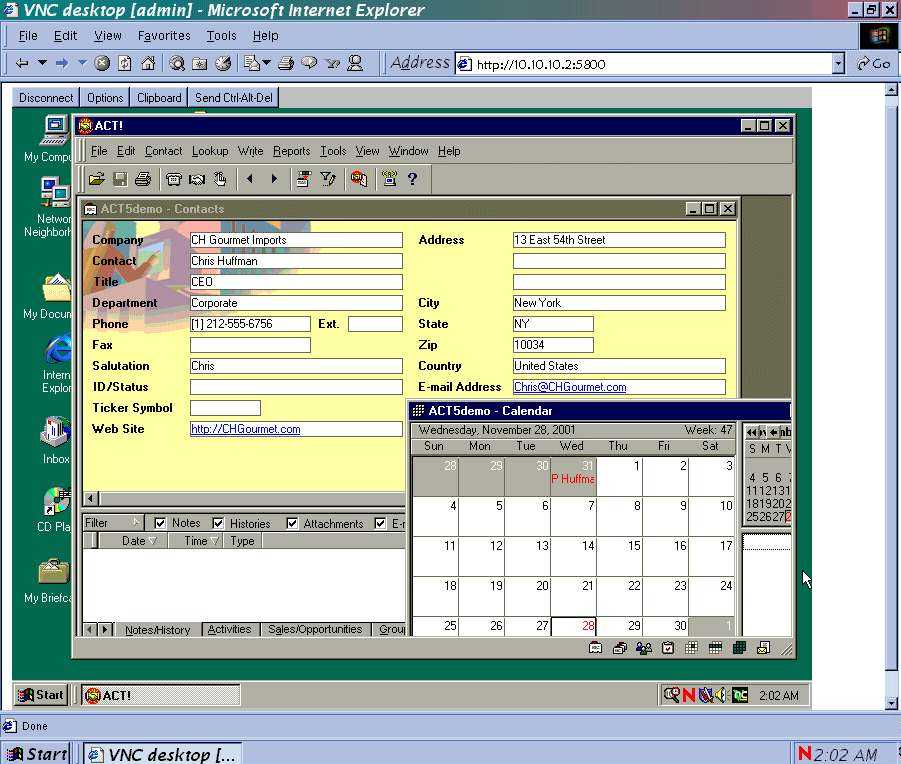Click the Go button next to address bar
The image size is (901, 764).
873,63
